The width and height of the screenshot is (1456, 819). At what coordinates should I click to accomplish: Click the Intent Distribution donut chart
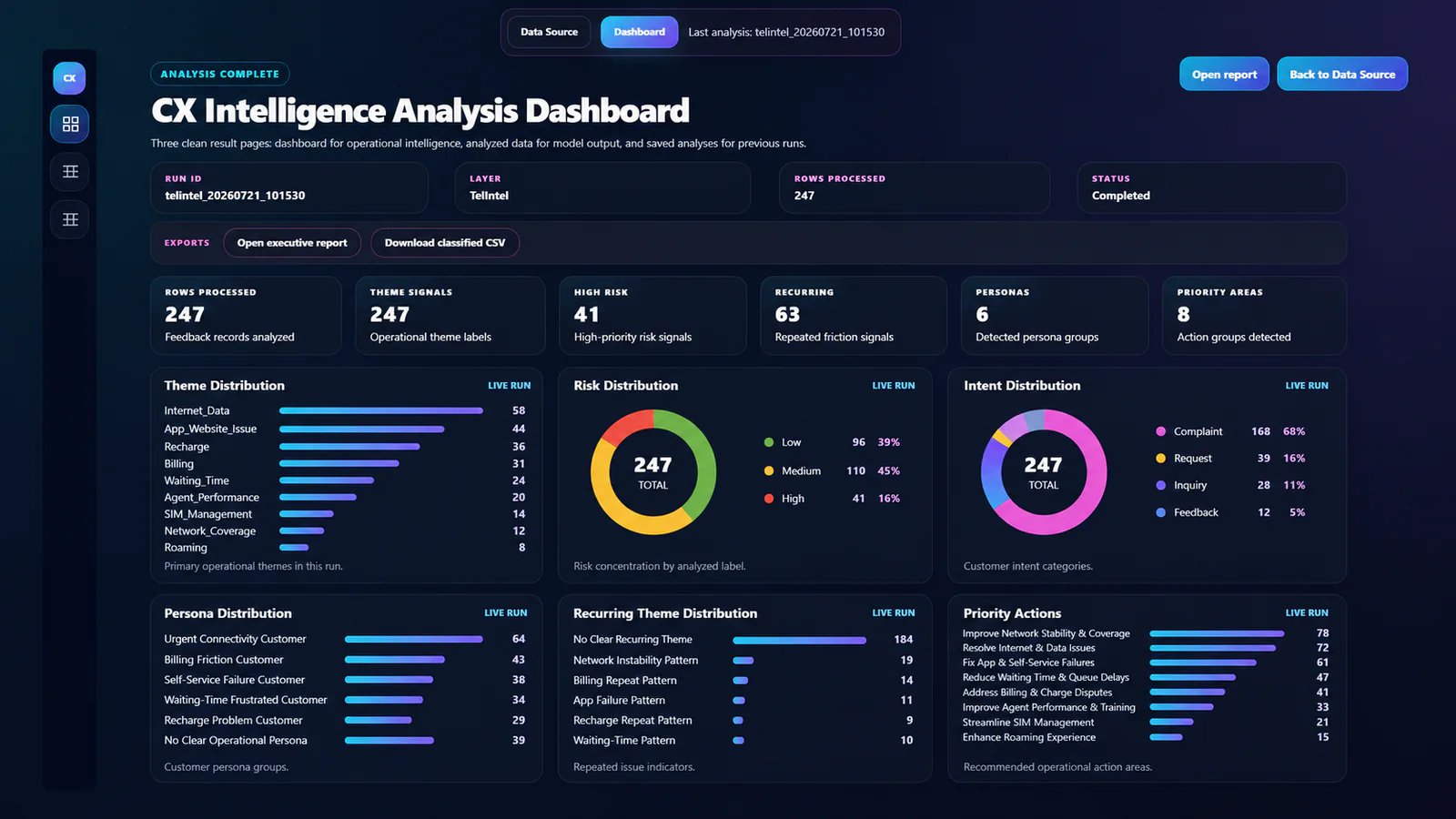pyautogui.click(x=1044, y=472)
